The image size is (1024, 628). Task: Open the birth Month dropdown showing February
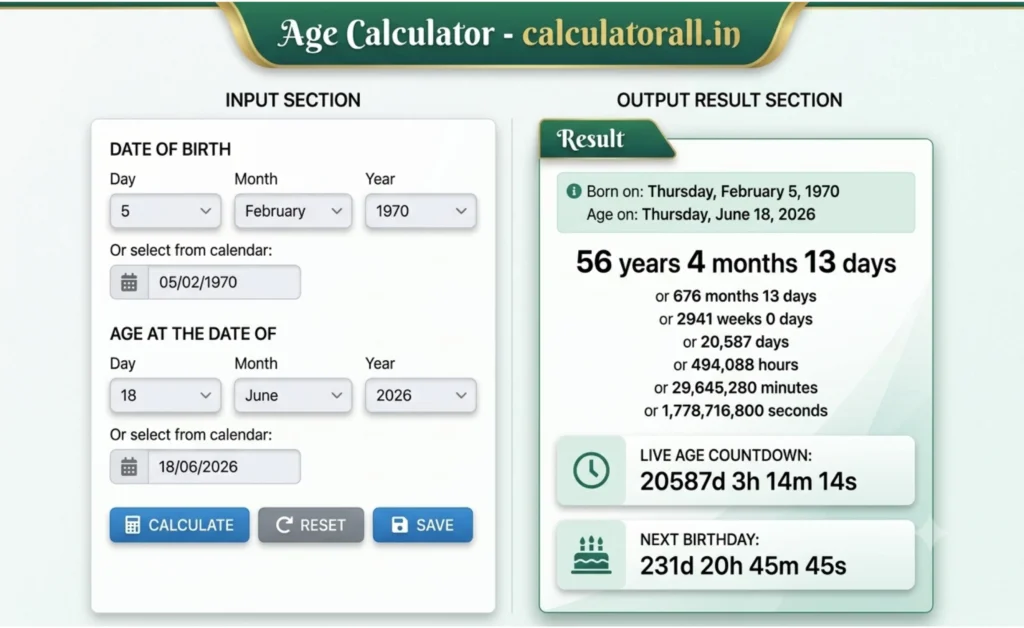pos(293,211)
